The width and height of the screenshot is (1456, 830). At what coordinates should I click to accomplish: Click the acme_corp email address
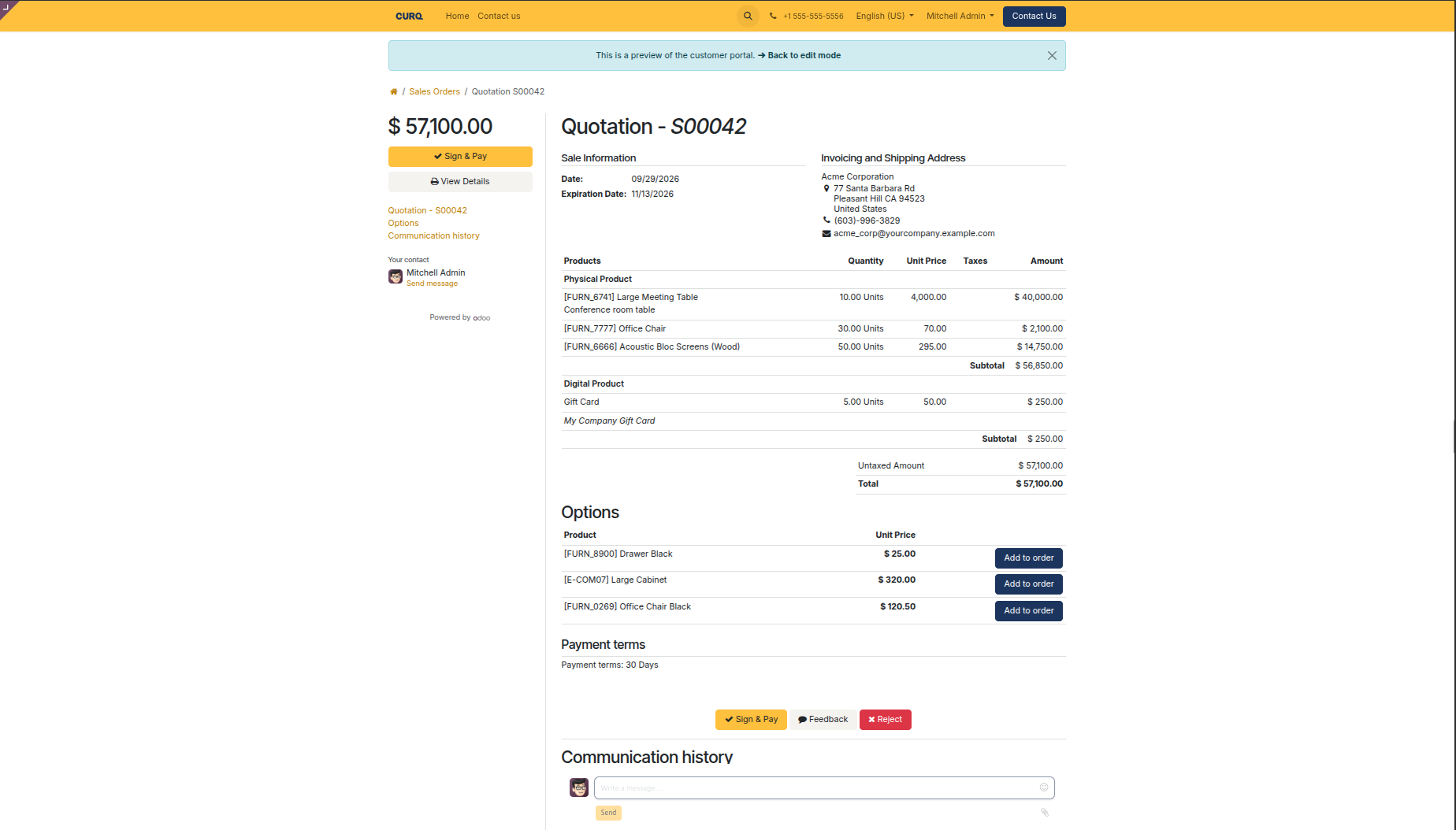click(914, 234)
